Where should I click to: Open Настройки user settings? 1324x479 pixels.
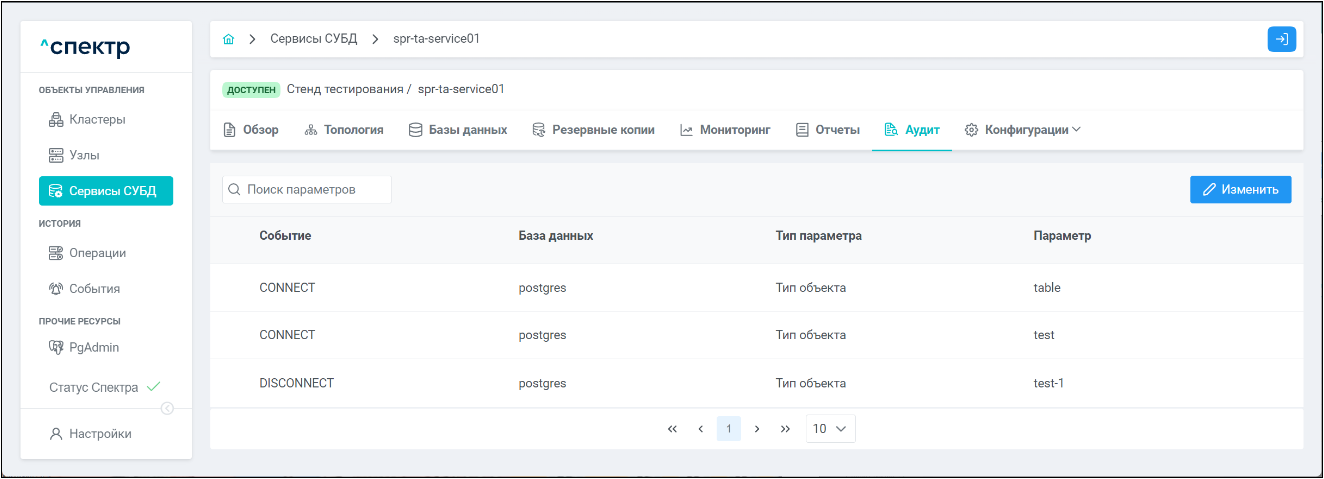click(100, 434)
